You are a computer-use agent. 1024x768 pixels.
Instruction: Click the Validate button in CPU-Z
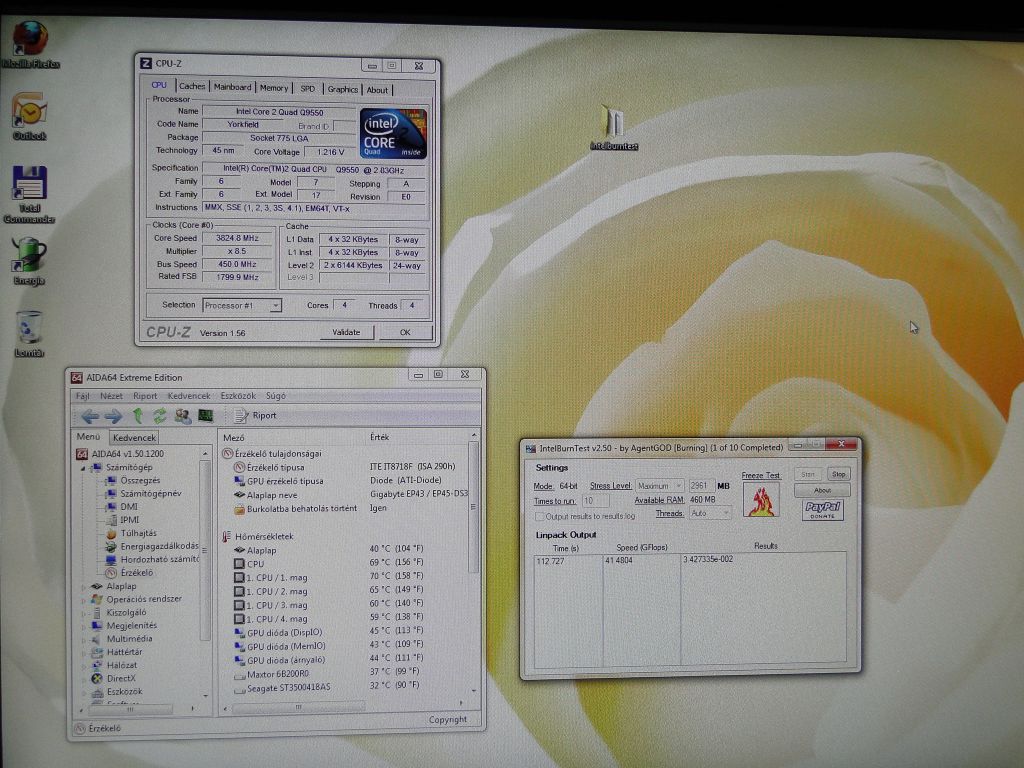click(346, 332)
